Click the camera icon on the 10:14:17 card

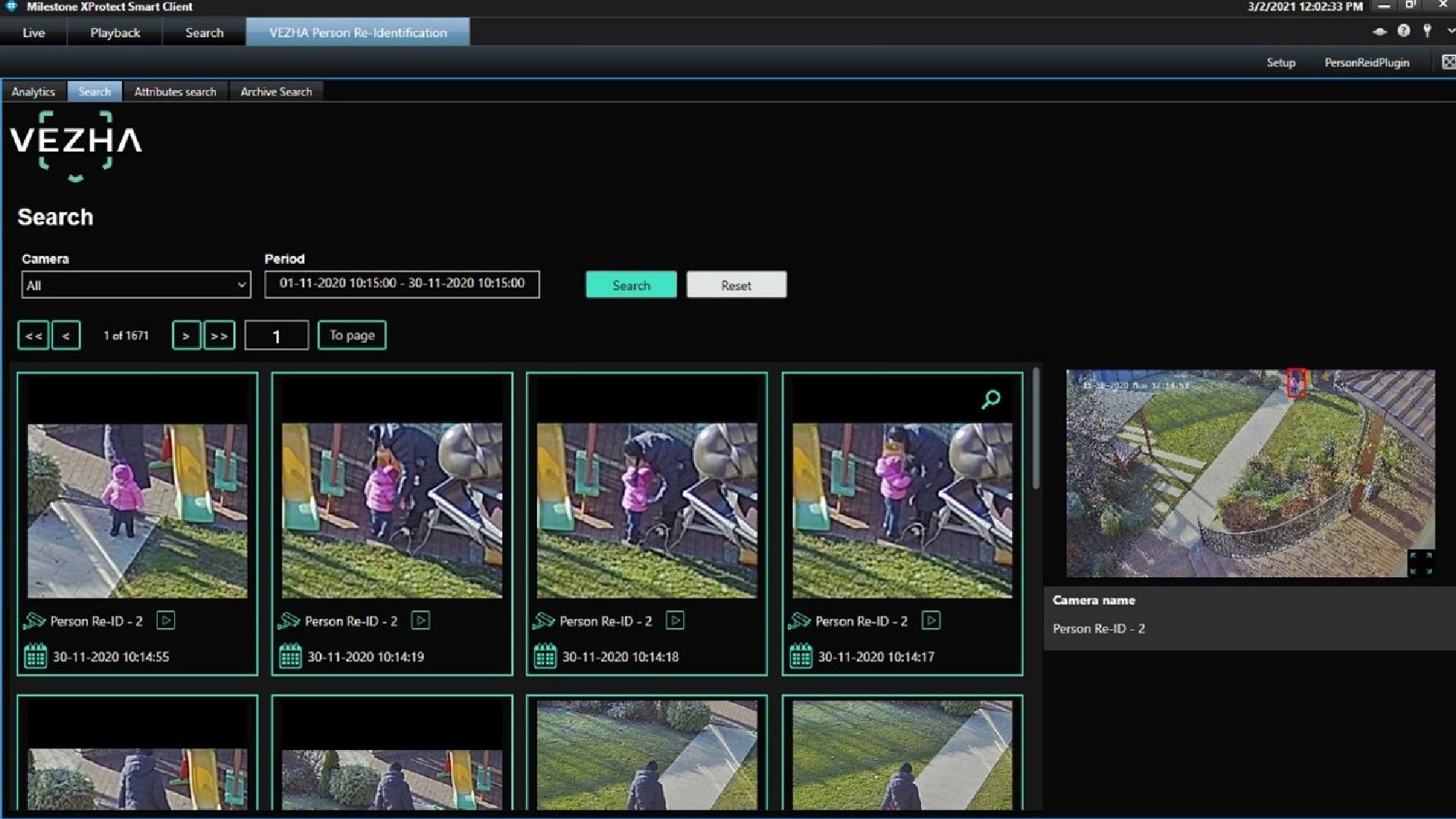pos(799,621)
